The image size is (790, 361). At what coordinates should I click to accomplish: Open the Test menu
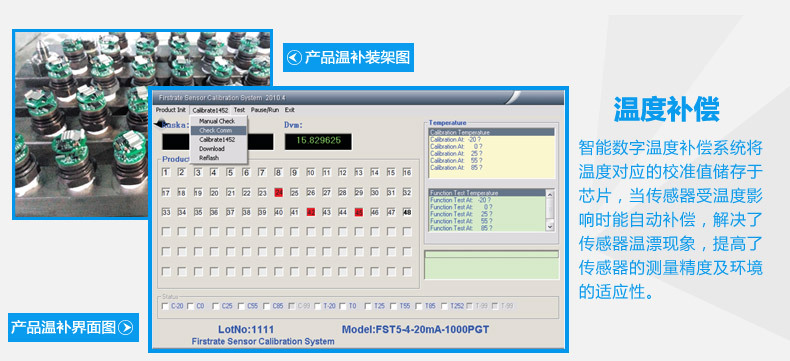coord(239,110)
